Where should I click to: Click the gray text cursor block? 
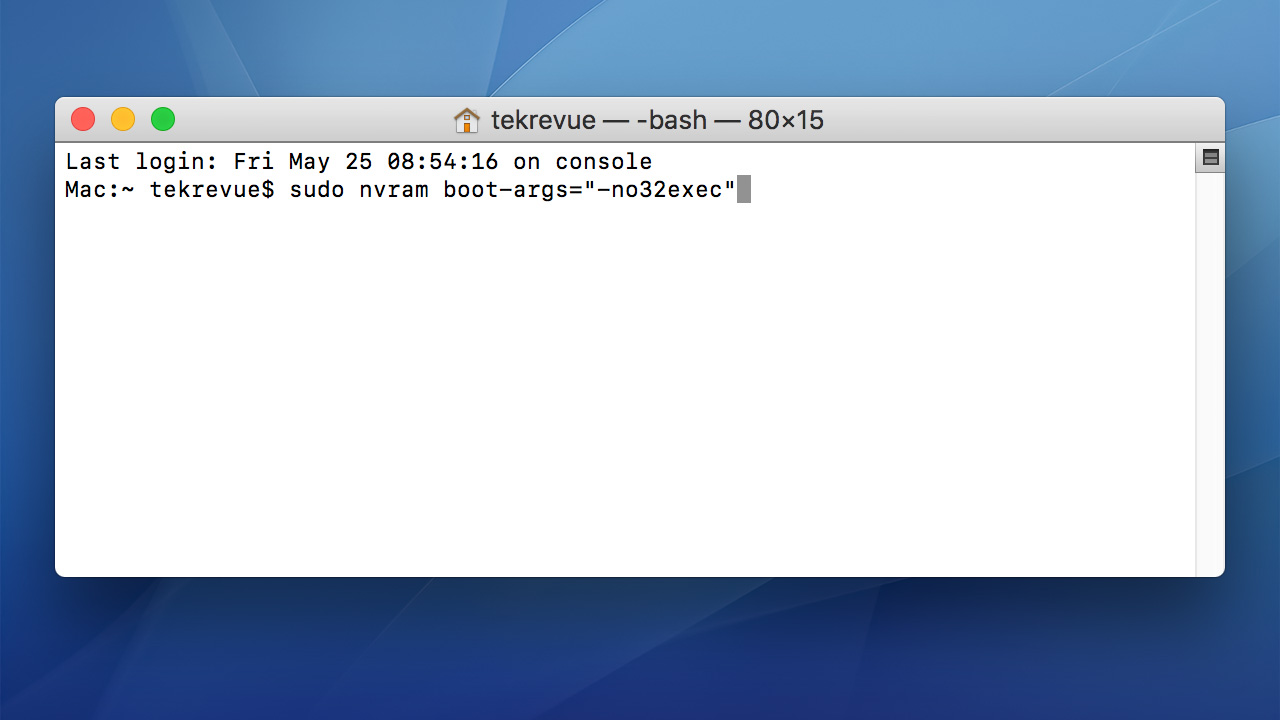[743, 190]
